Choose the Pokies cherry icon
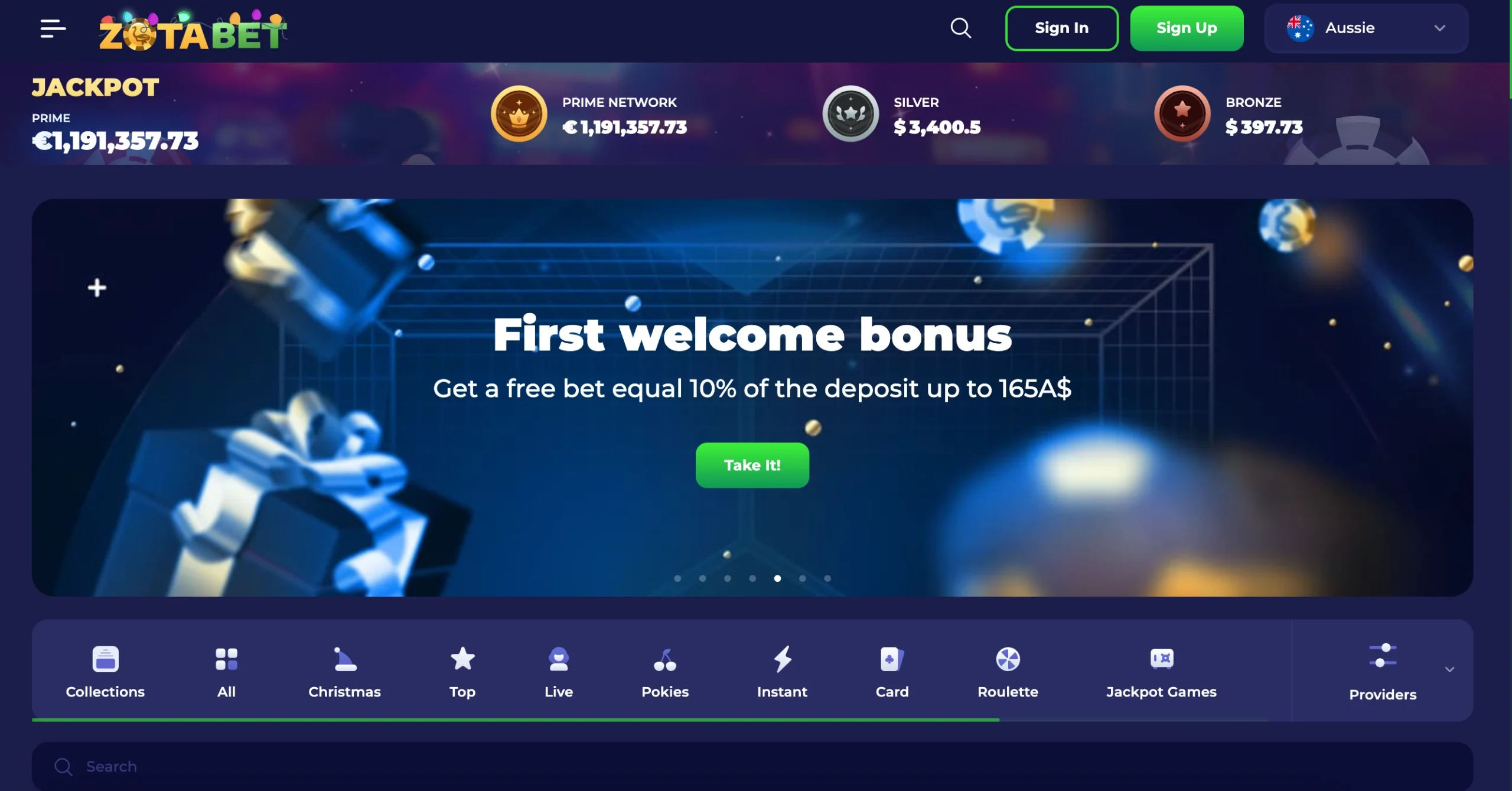The height and width of the screenshot is (791, 1512). pyautogui.click(x=665, y=659)
